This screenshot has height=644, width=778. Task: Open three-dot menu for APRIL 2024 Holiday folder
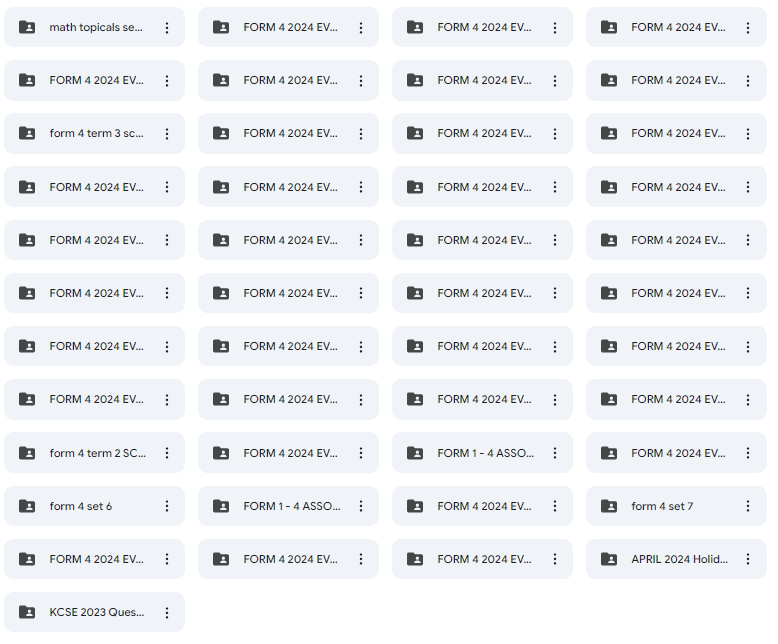tap(748, 559)
